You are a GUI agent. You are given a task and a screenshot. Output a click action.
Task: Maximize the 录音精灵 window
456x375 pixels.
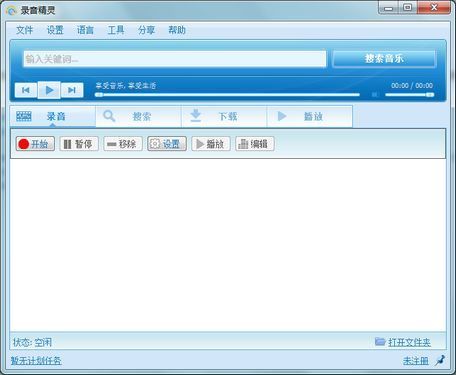point(407,7)
